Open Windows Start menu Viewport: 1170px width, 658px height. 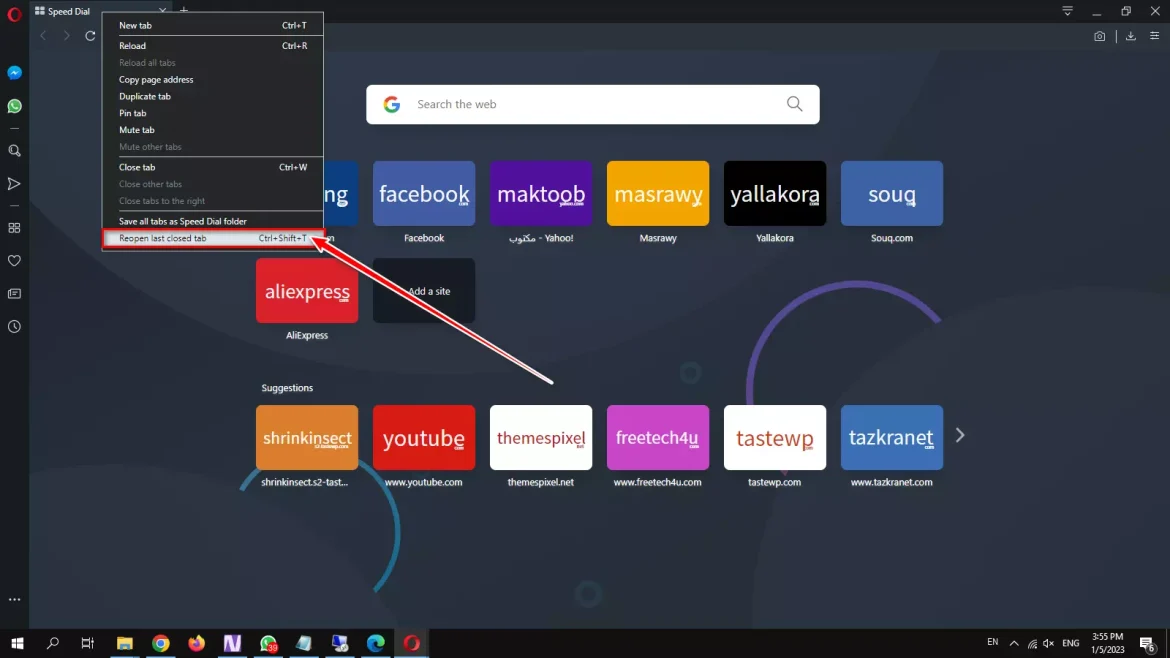point(17,643)
